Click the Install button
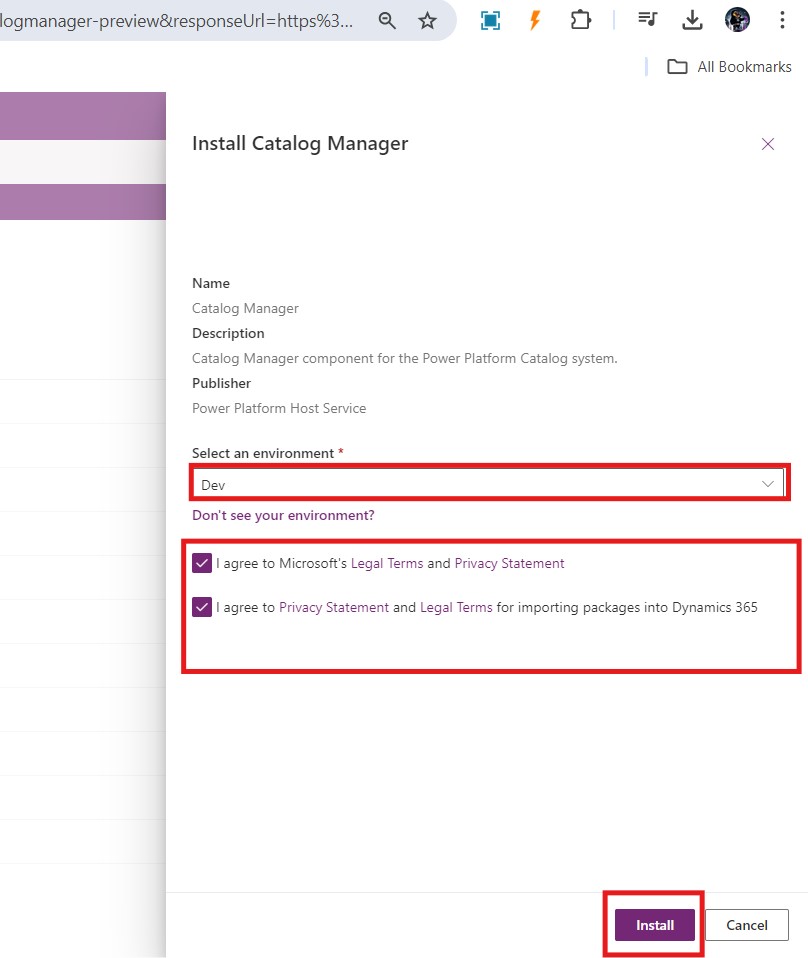The height and width of the screenshot is (958, 808). 655,925
